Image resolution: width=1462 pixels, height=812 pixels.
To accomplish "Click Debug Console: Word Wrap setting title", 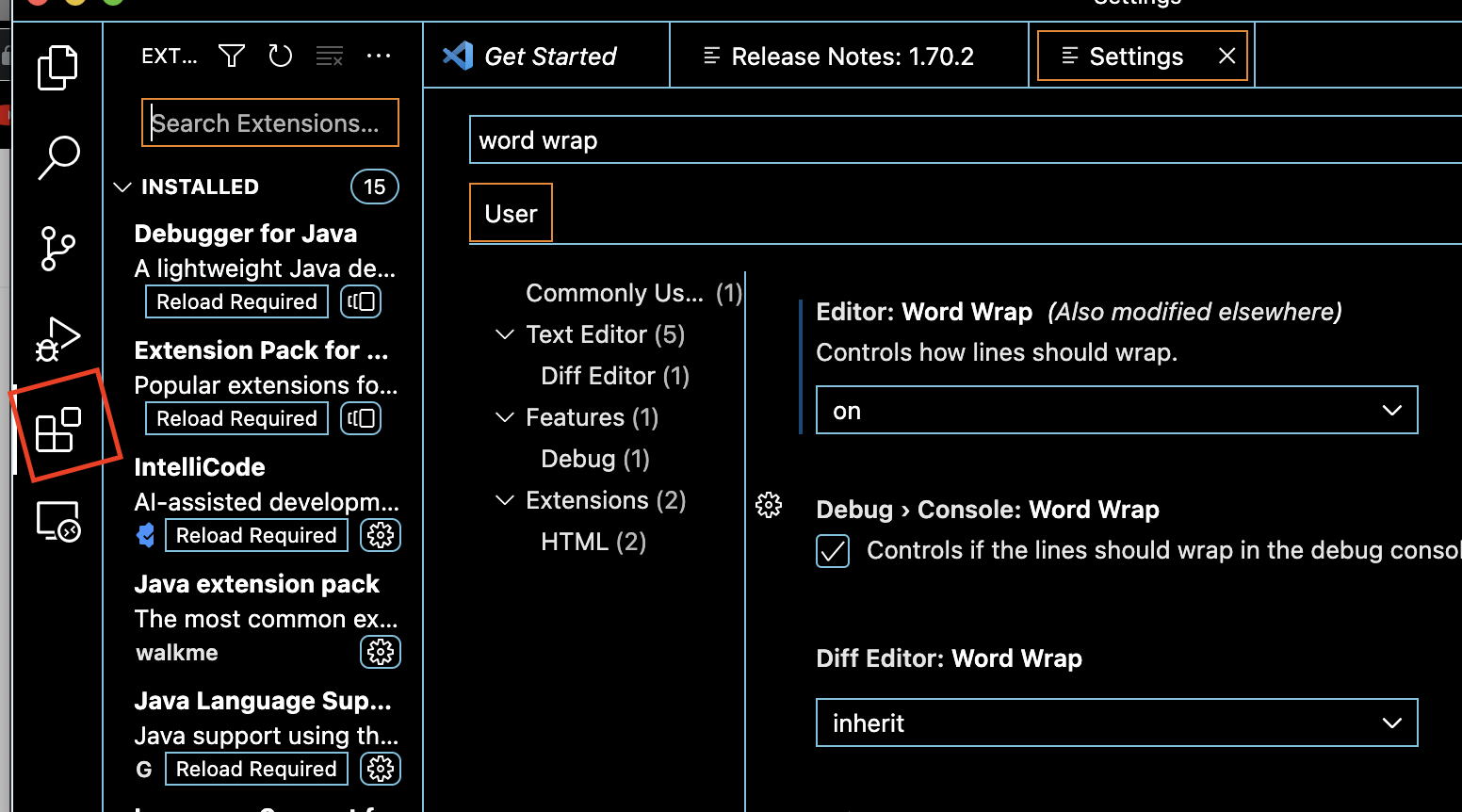I will (987, 510).
